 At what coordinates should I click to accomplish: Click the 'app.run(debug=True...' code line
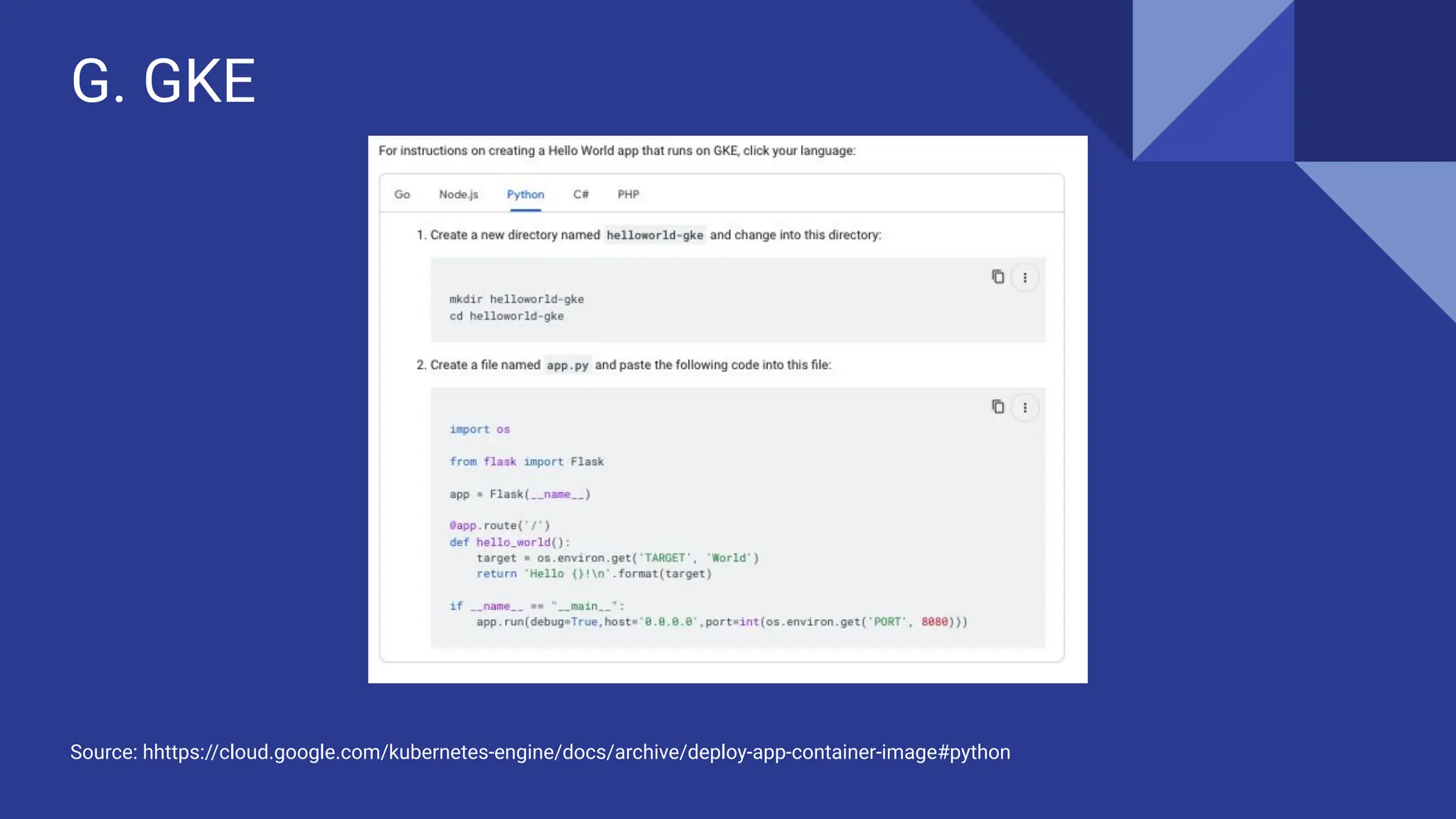click(722, 622)
